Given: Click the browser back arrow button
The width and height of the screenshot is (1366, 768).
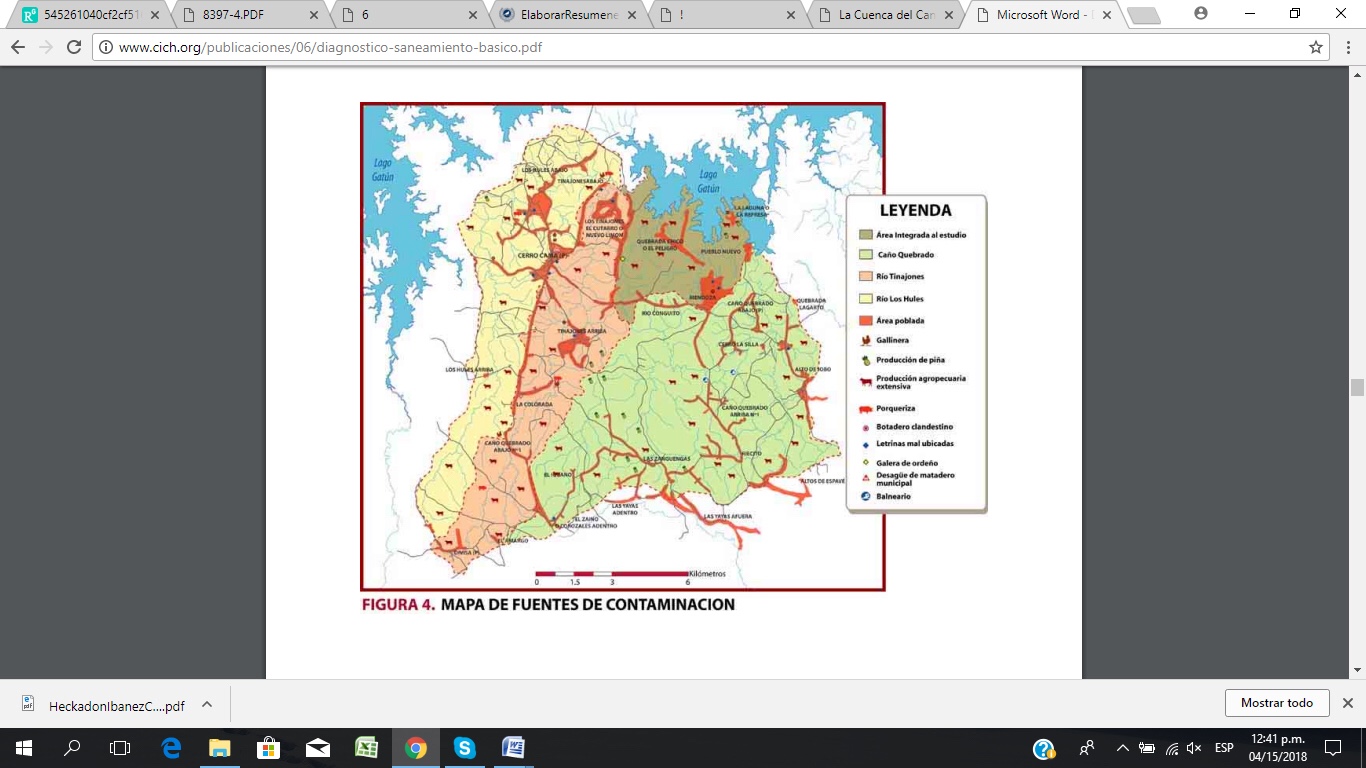Looking at the screenshot, I should pyautogui.click(x=18, y=47).
